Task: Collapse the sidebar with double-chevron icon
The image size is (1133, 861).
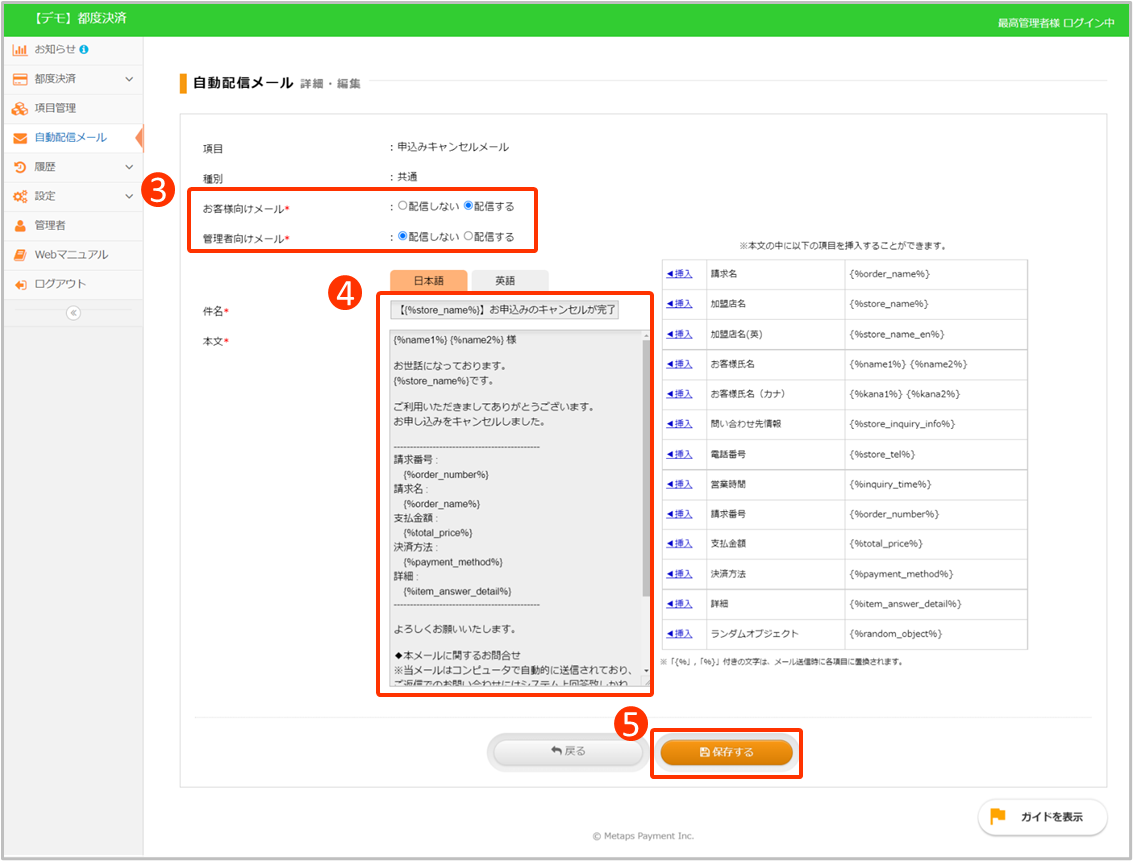Action: 72,313
